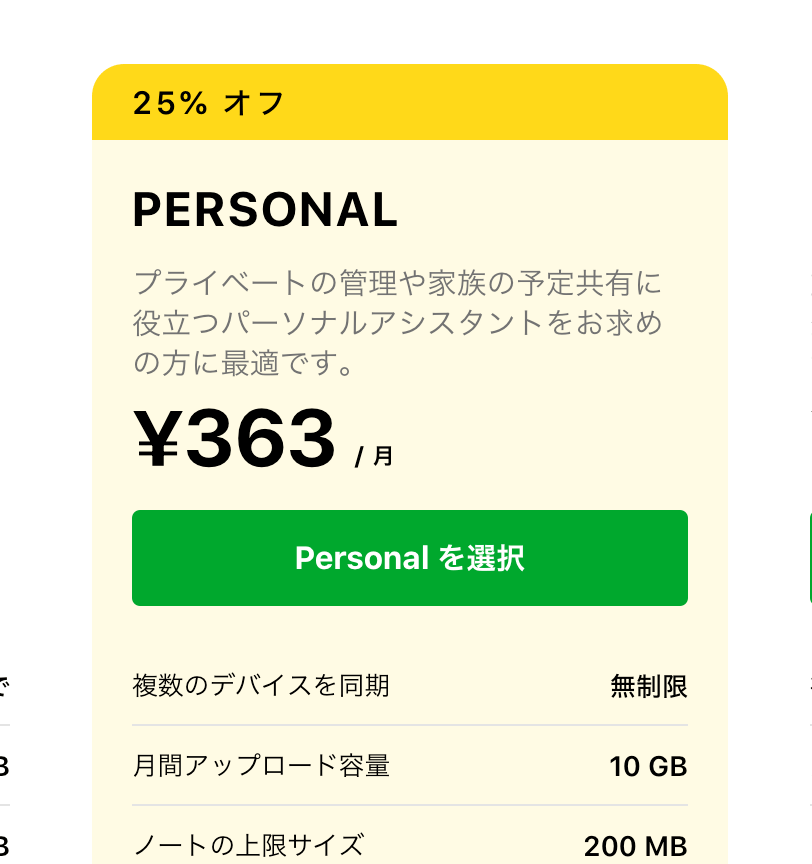Click the ¥363 price figure
This screenshot has width=812, height=864.
(236, 440)
